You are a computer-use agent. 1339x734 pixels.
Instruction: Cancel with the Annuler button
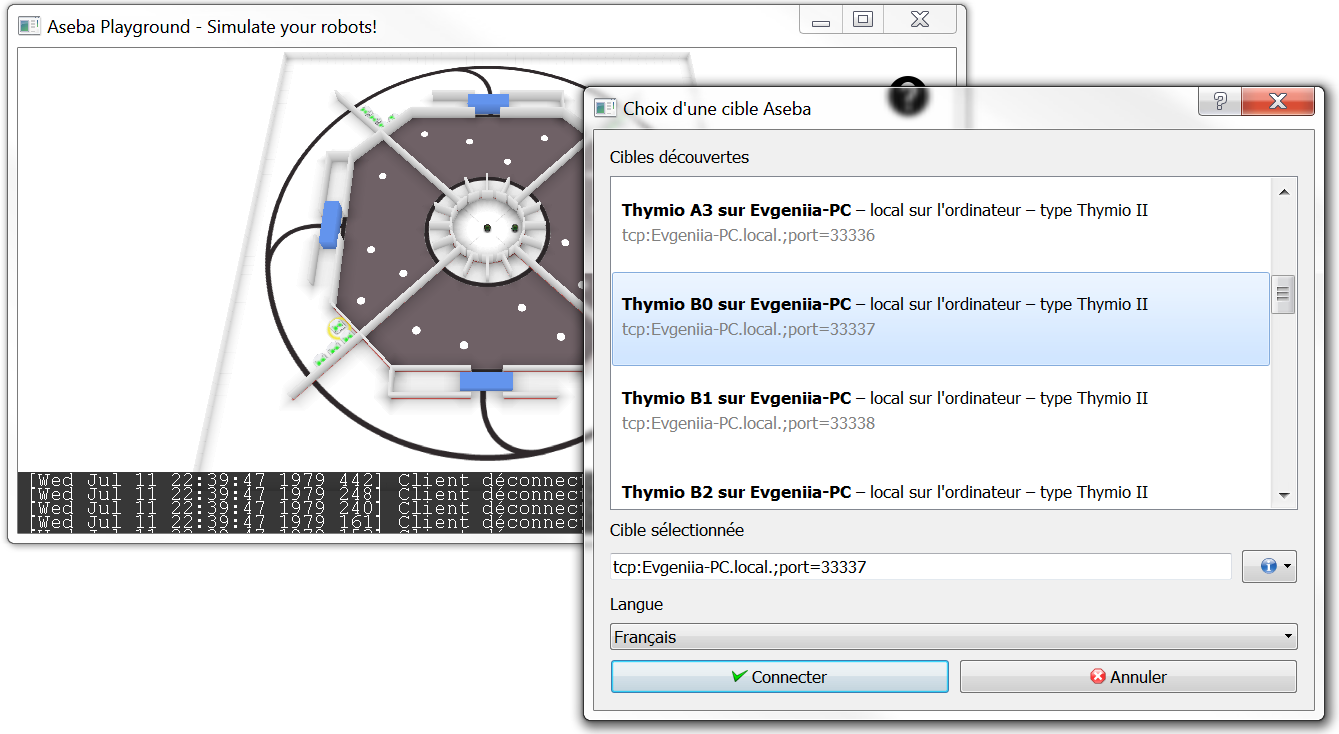[x=1128, y=677]
